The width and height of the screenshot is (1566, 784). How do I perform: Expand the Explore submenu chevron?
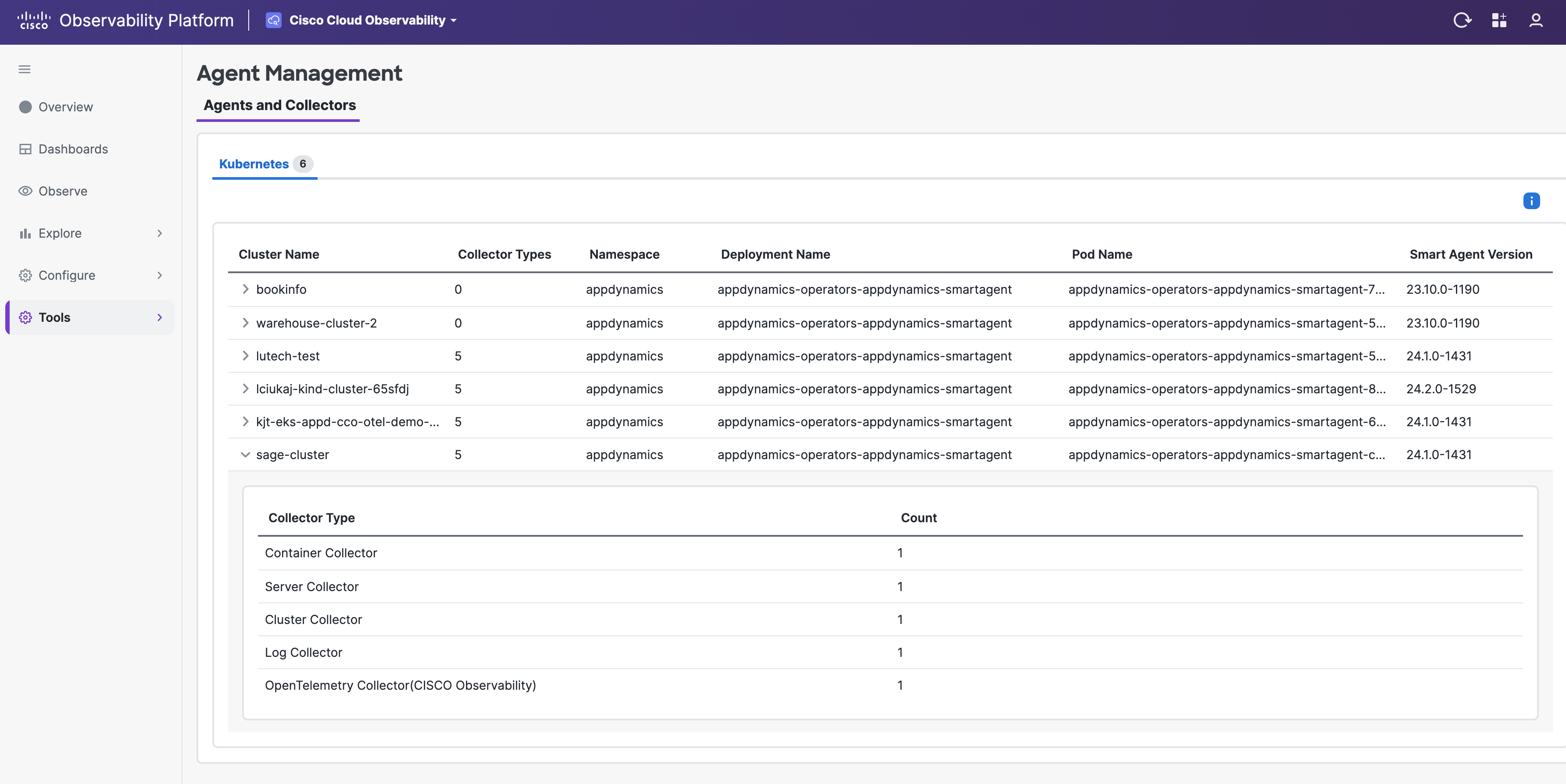tap(160, 233)
